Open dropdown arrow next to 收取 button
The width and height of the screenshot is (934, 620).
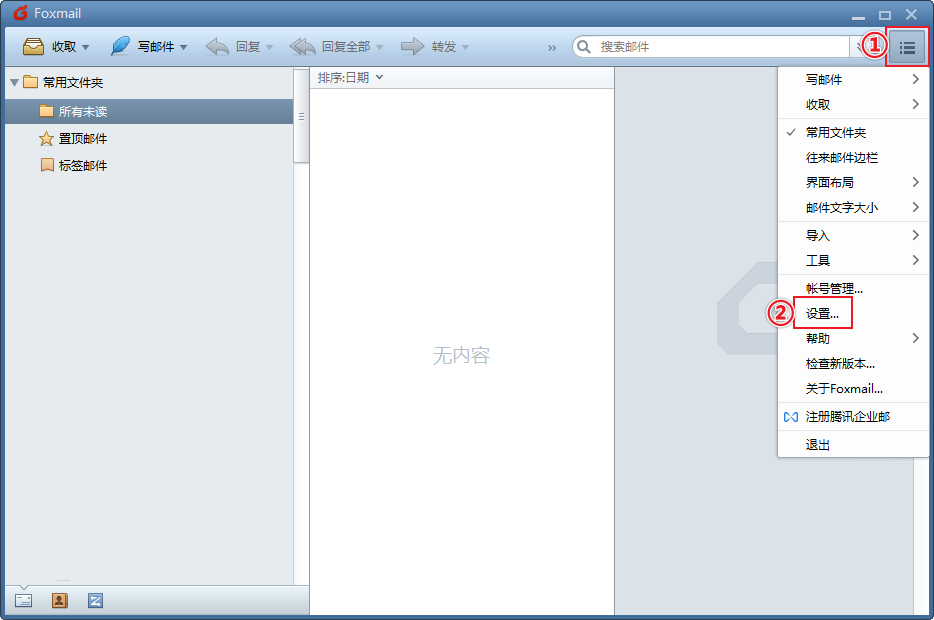86,47
